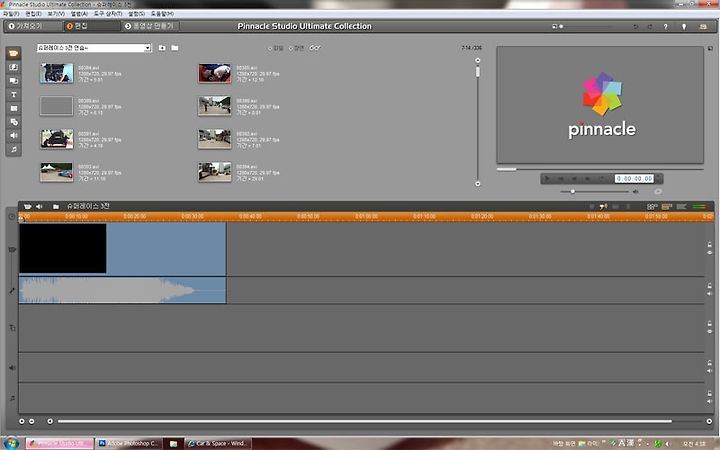Switch to Adobe Photoshop in the taskbar
The width and height of the screenshot is (720, 450).
pyautogui.click(x=129, y=443)
